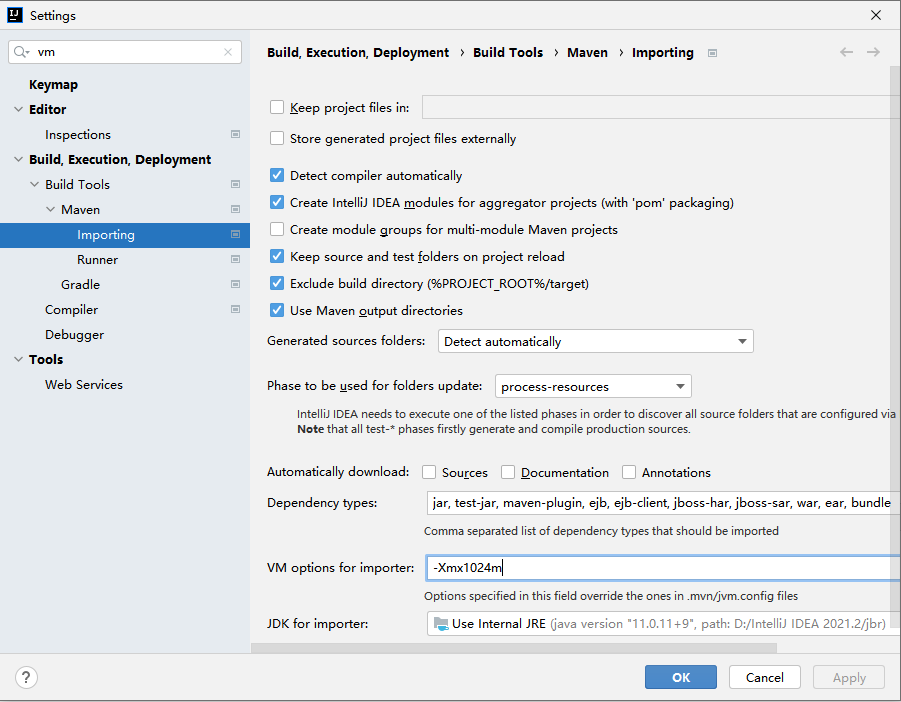The height and width of the screenshot is (702, 901).
Task: Click the Keep project files in path field
Action: click(x=661, y=107)
